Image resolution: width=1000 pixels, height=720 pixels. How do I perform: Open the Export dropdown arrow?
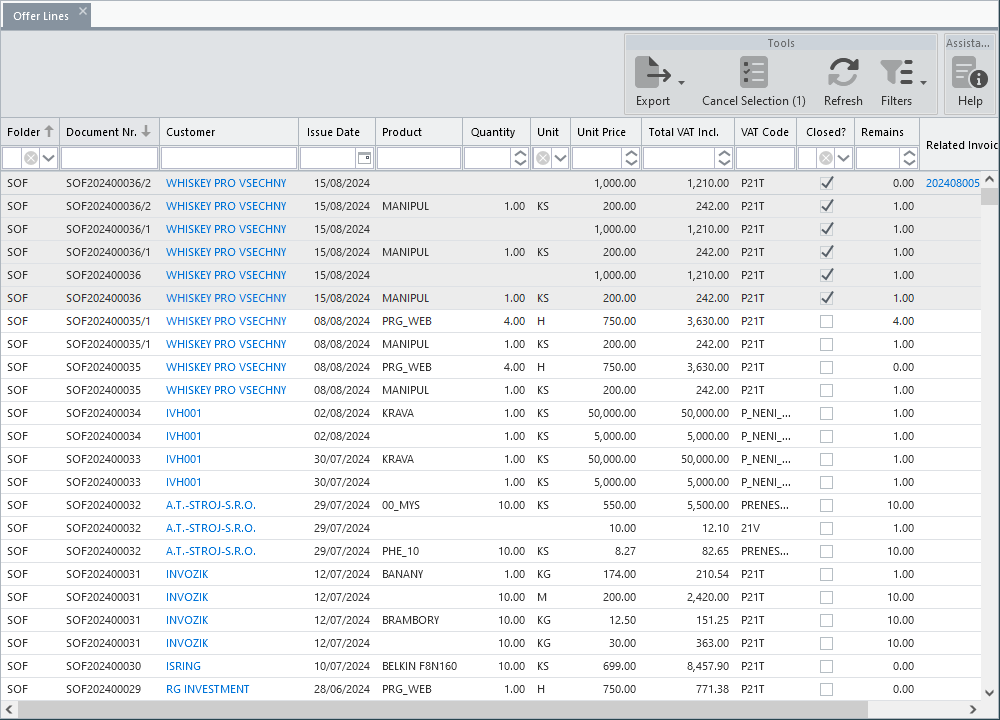coord(681,83)
